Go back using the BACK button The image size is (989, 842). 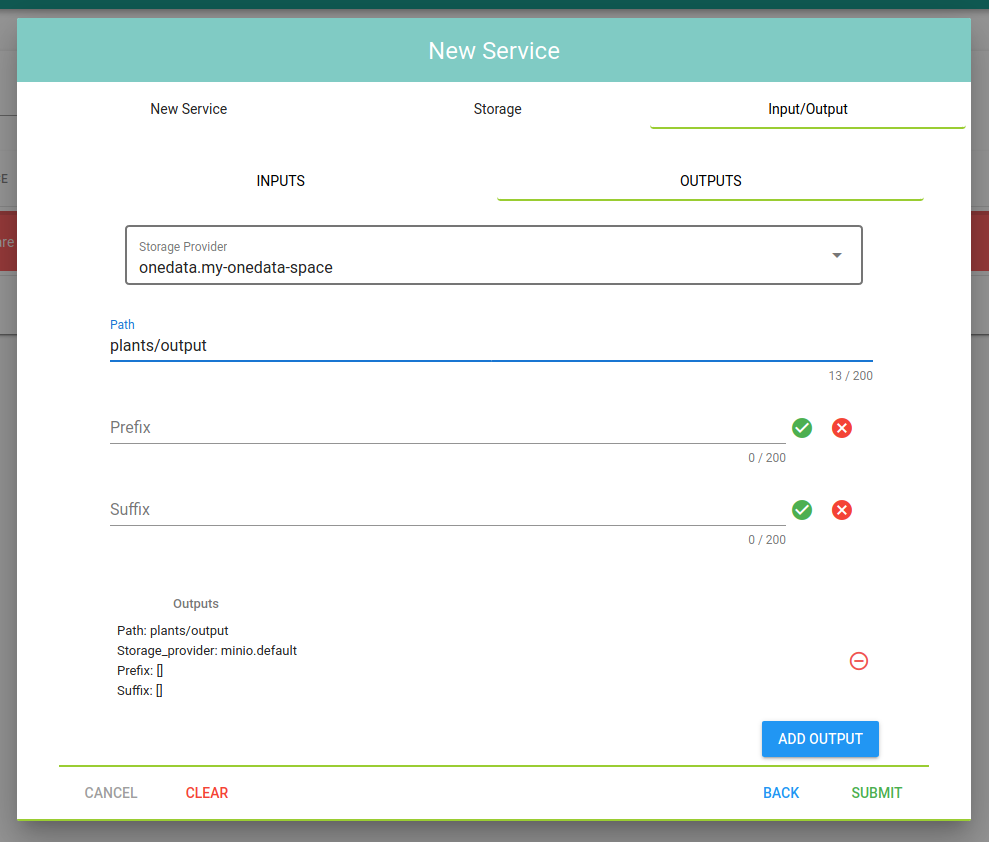click(x=781, y=793)
